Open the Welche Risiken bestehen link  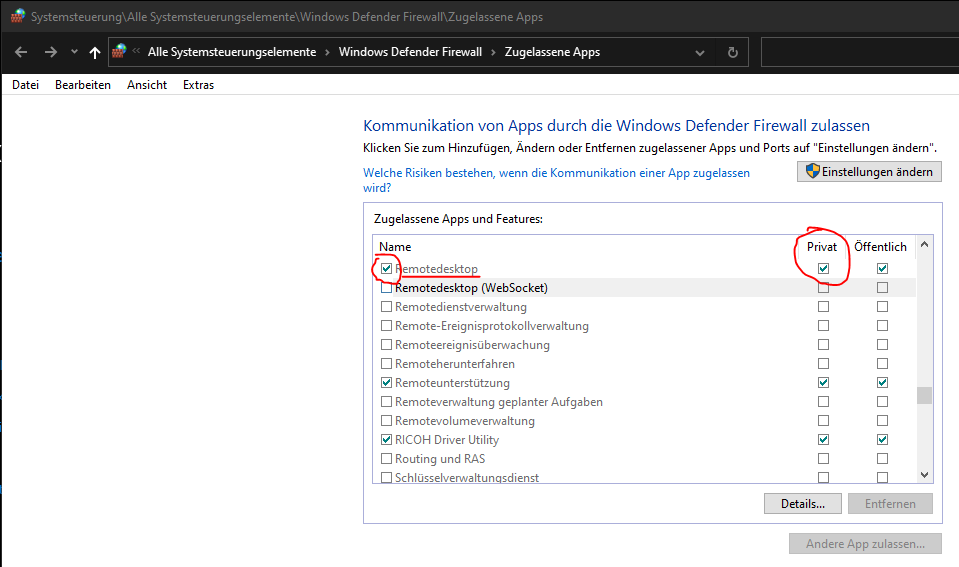[x=556, y=180]
